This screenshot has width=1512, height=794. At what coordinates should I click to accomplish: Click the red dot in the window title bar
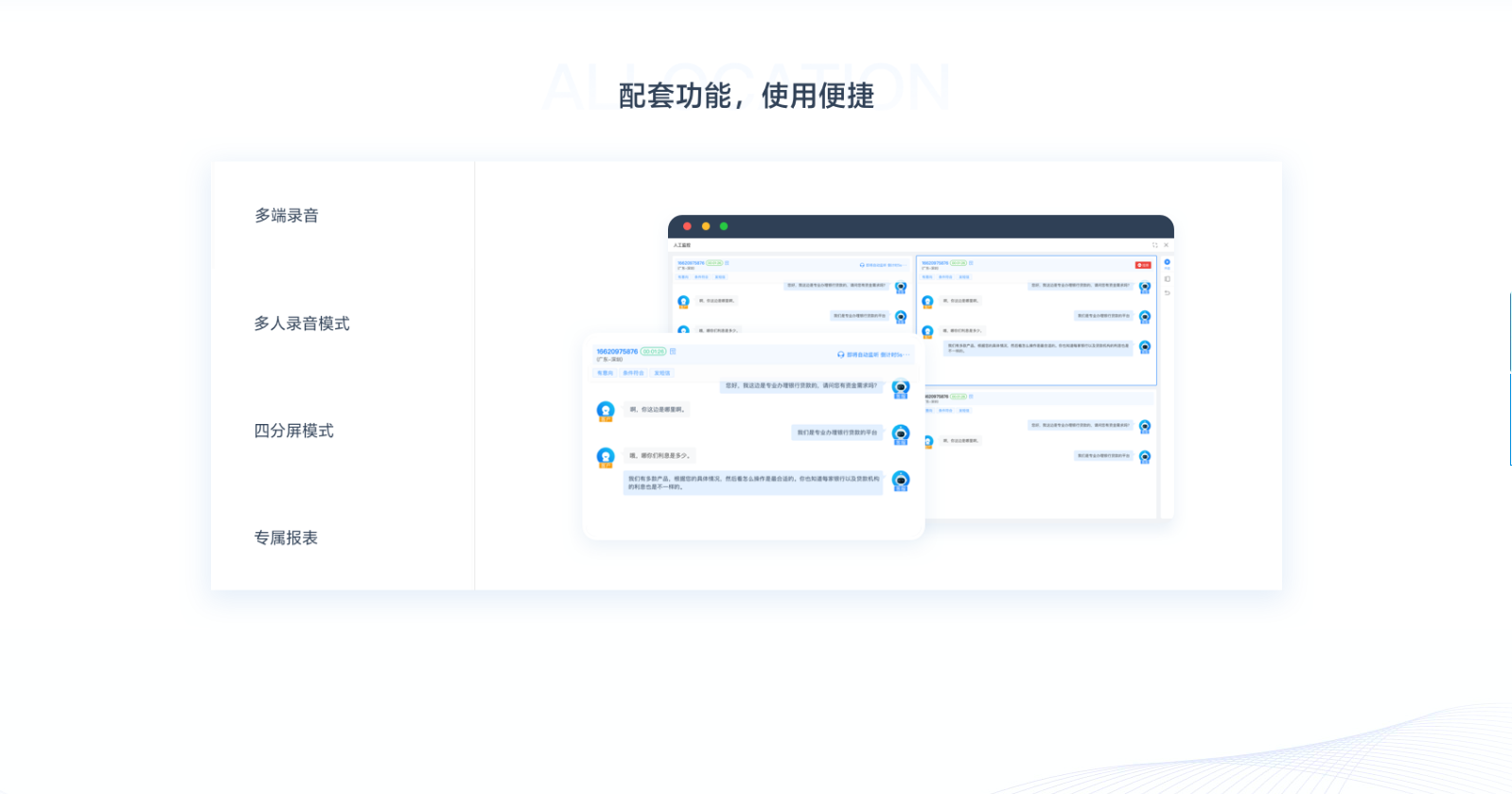point(687,226)
